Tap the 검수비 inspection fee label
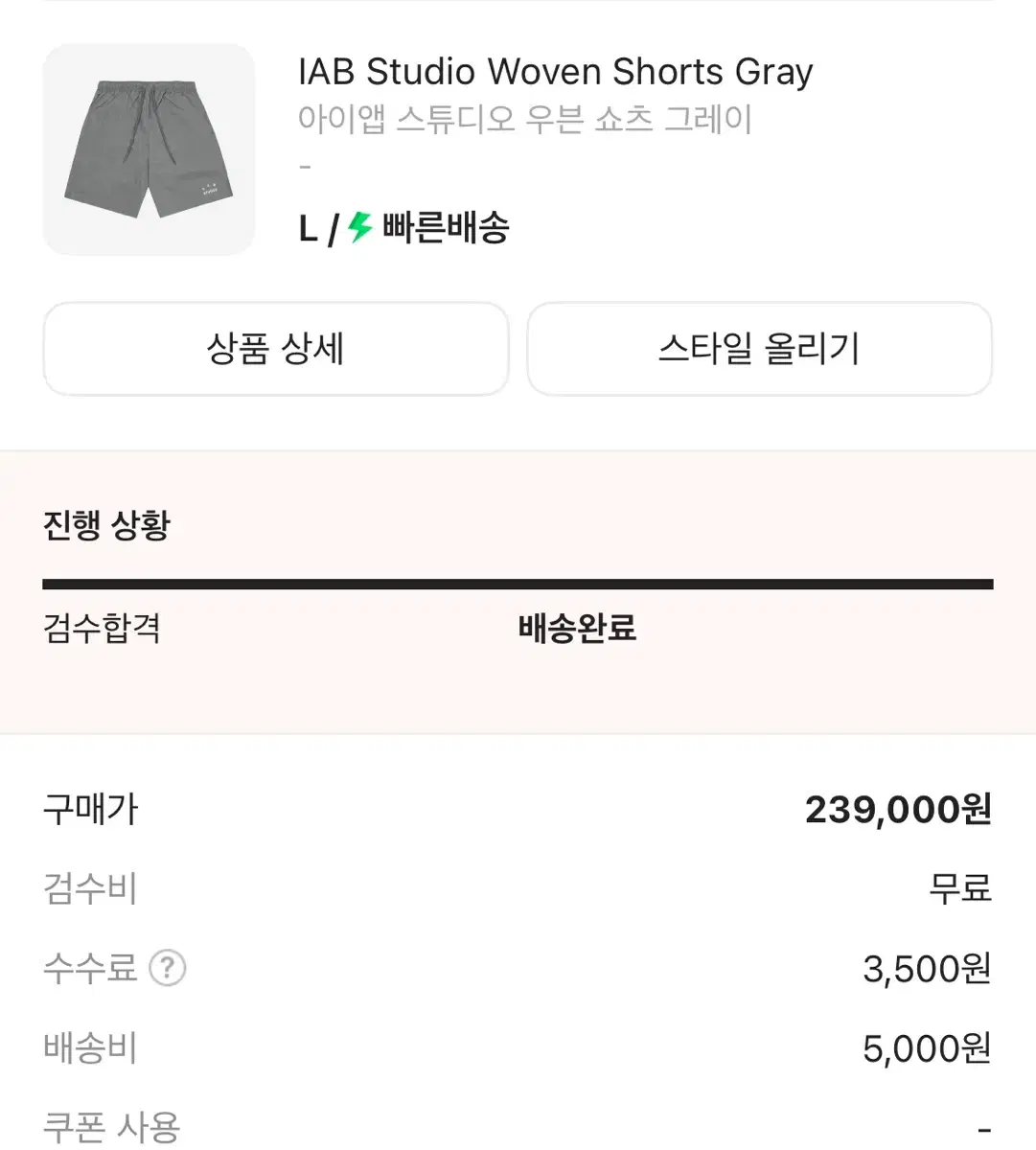 click(x=91, y=889)
